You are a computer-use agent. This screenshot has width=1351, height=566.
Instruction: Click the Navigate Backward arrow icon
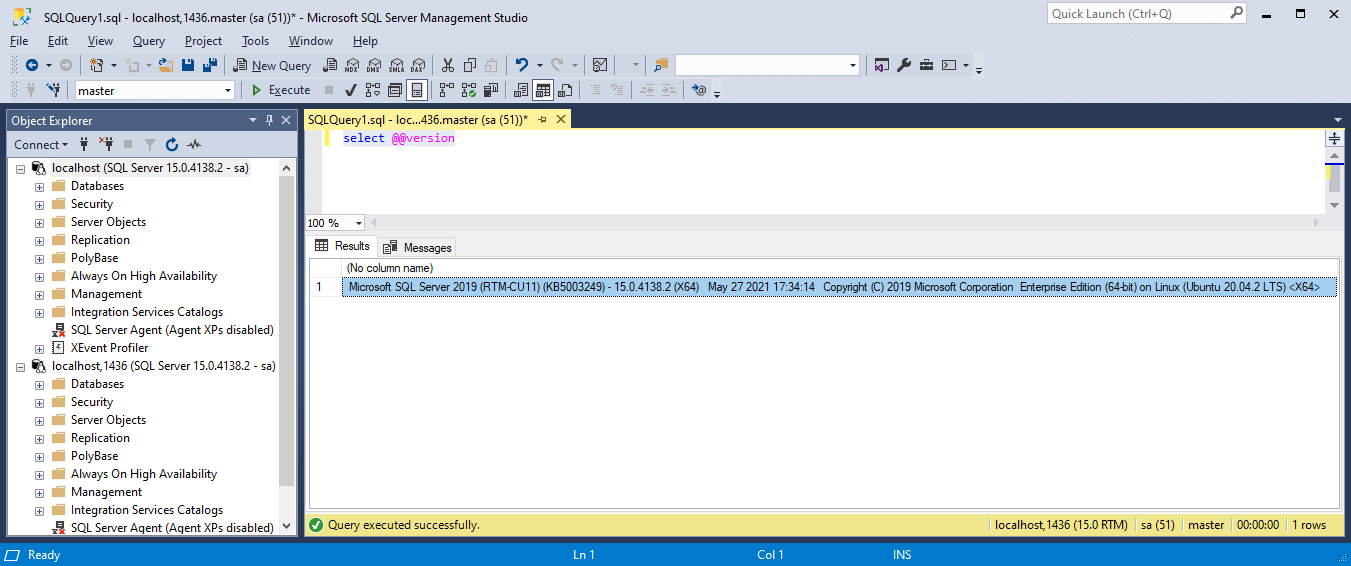click(32, 65)
